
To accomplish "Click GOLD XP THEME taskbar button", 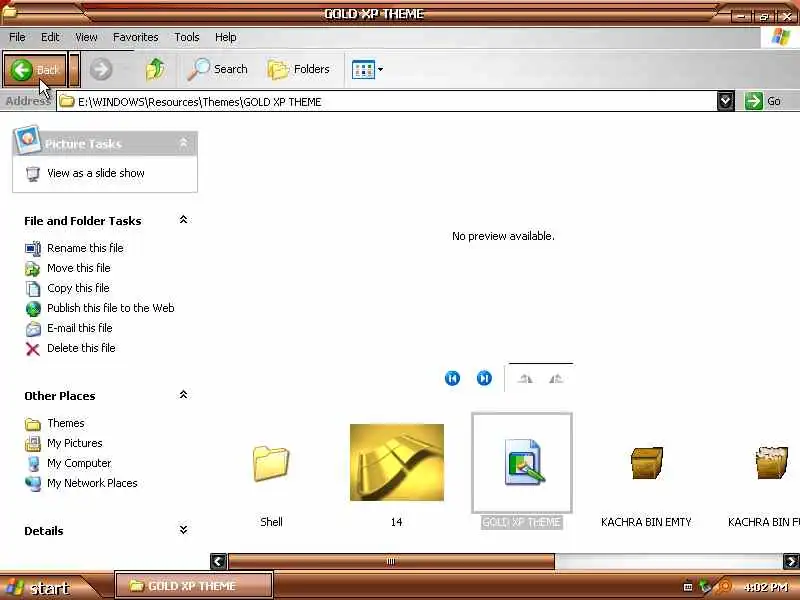I will pyautogui.click(x=193, y=586).
